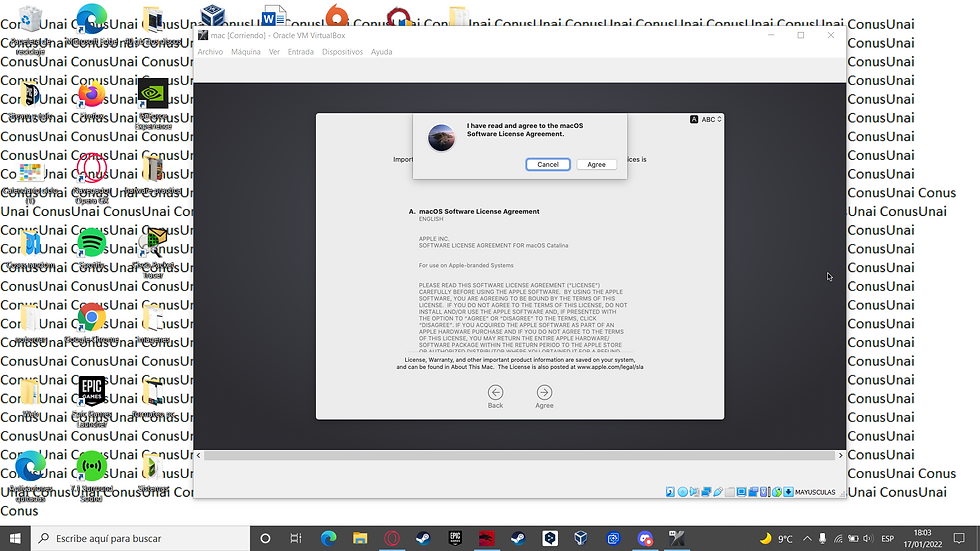
Task: Confirm with Agree in the license dialog
Action: [x=596, y=164]
